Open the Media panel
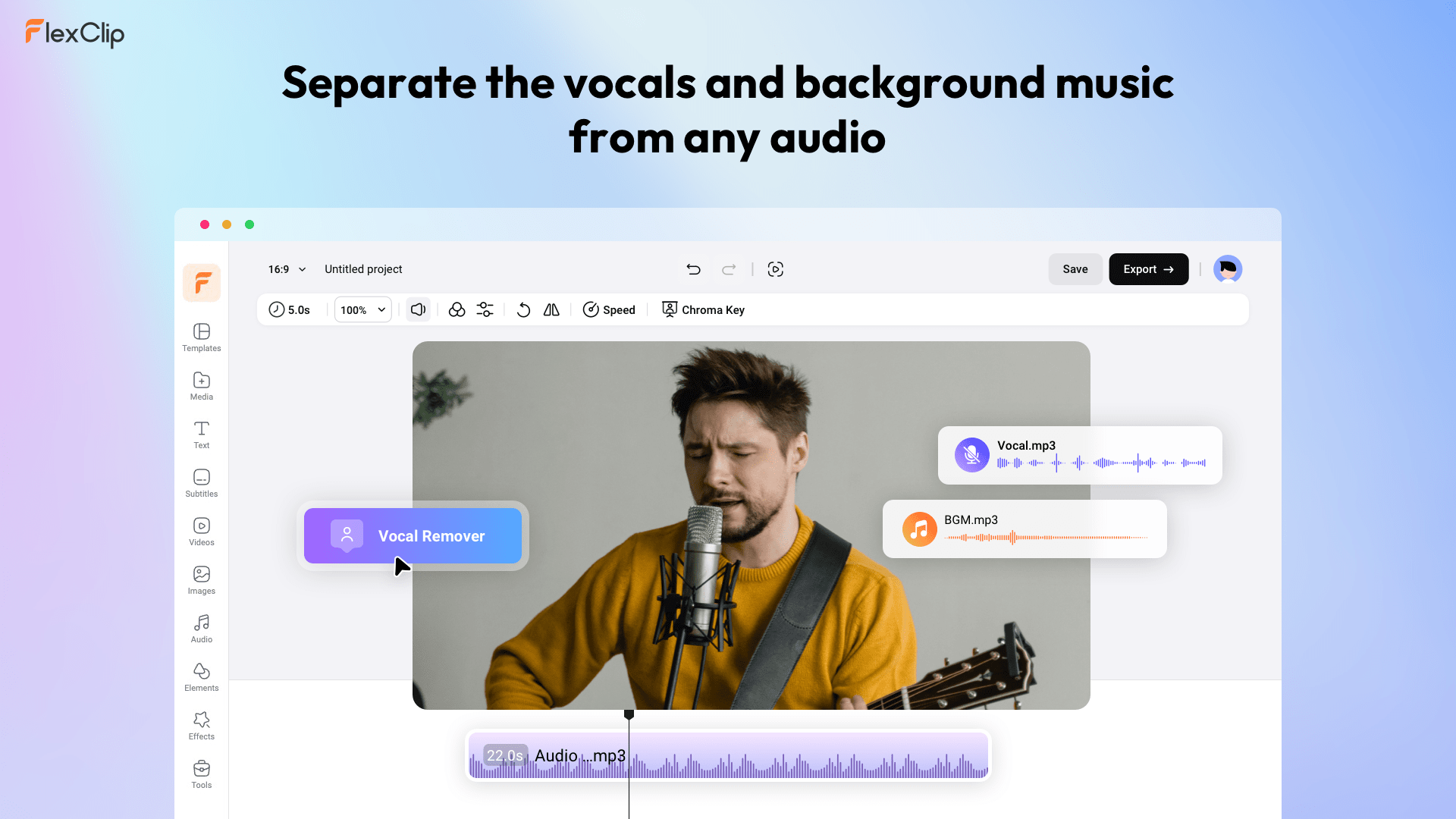Image resolution: width=1456 pixels, height=819 pixels. [200, 385]
